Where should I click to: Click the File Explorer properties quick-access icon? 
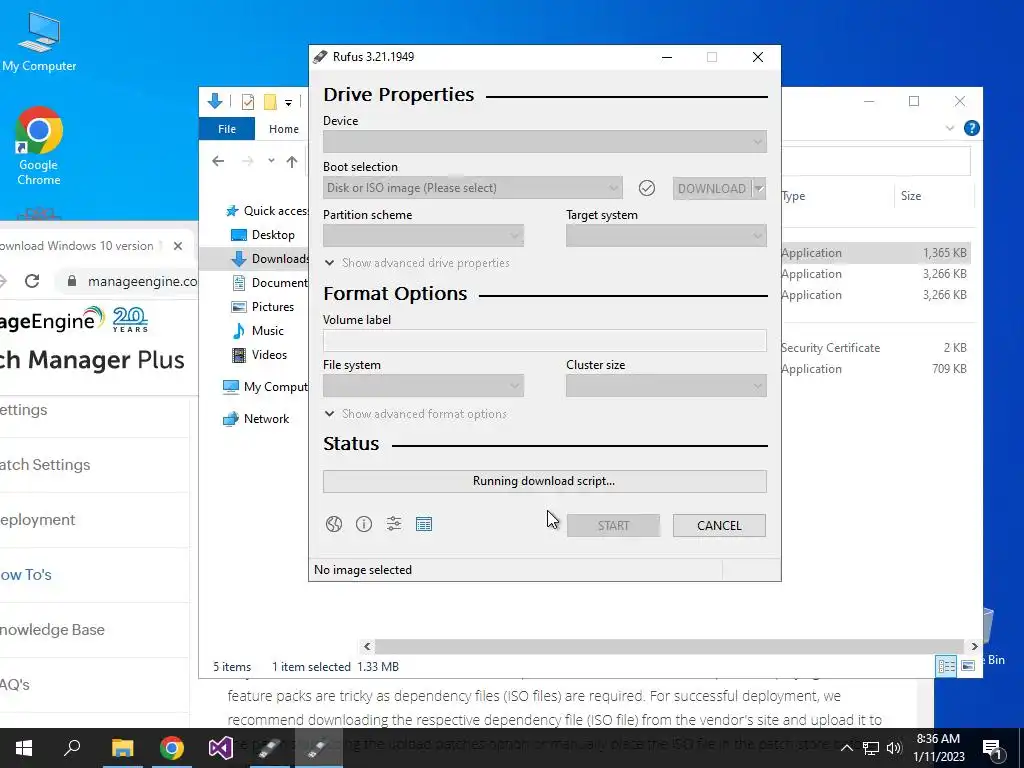(x=248, y=101)
